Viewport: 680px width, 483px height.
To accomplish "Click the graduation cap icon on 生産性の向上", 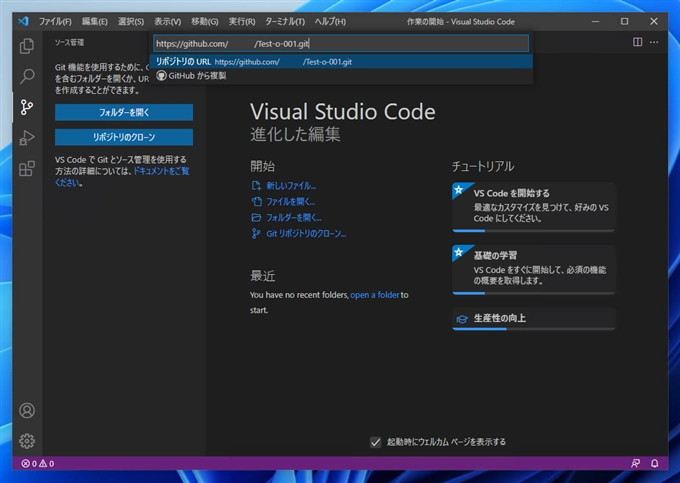I will coord(462,319).
